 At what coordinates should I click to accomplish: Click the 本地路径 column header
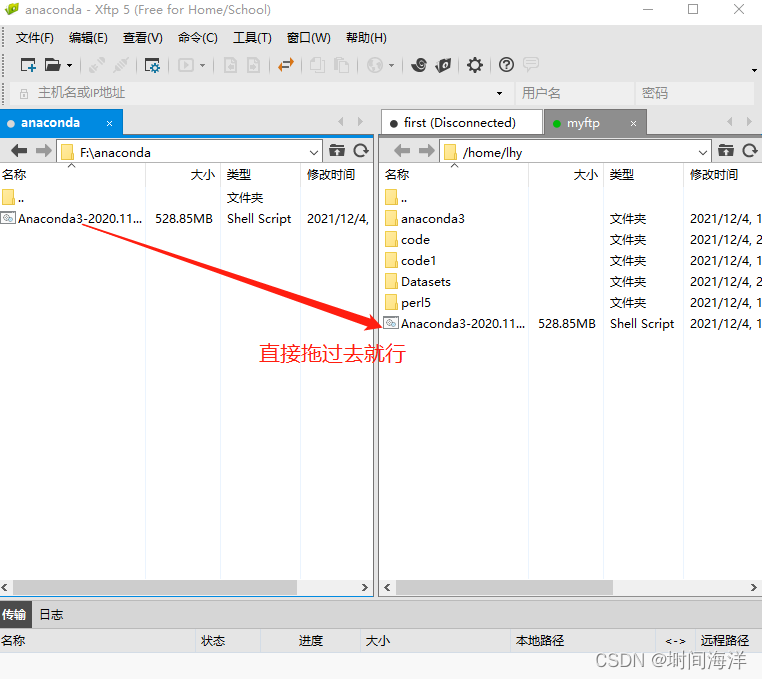coord(582,641)
